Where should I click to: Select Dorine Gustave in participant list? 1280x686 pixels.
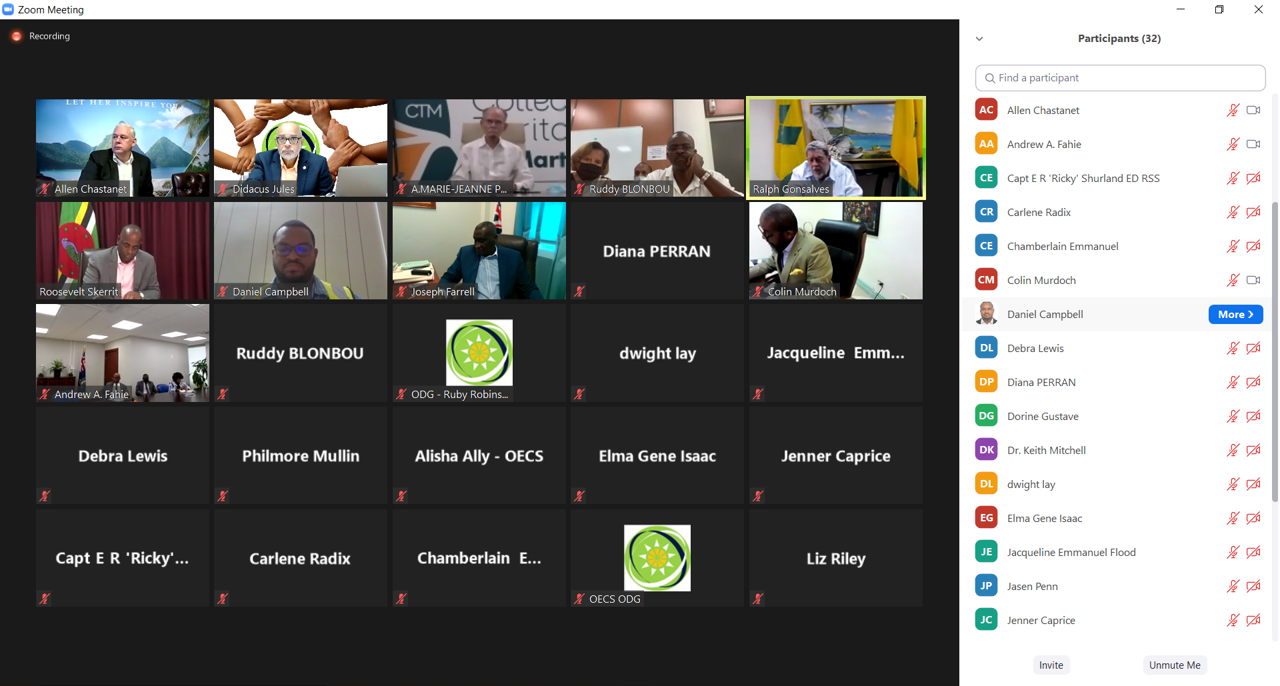point(1118,416)
